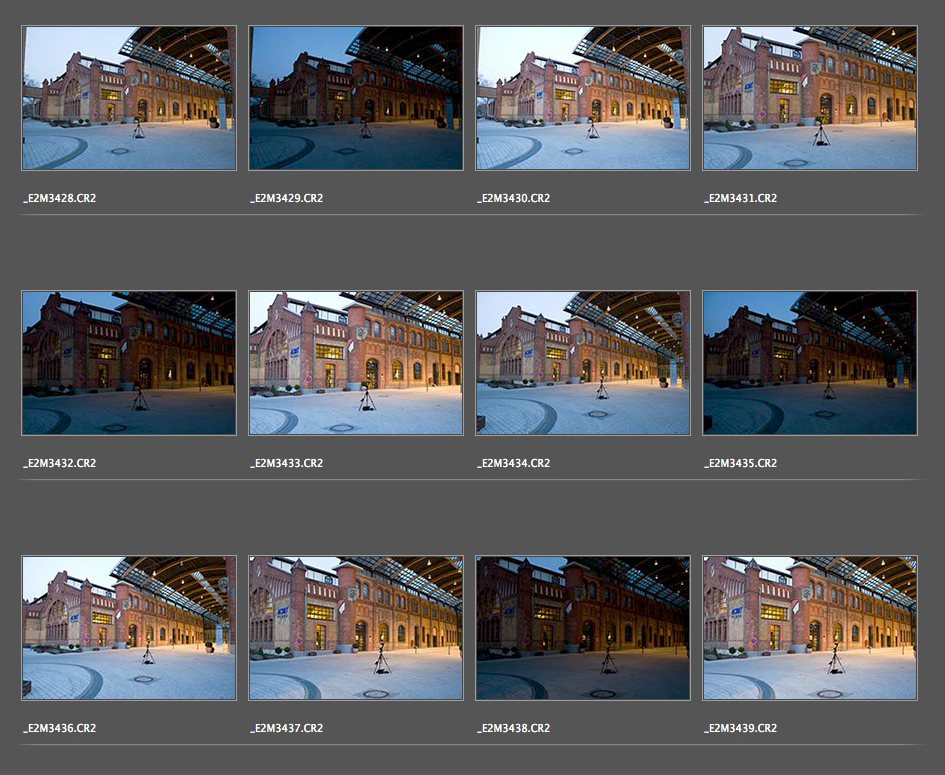The width and height of the screenshot is (945, 775).
Task: Select the file name _E2M3431.CR2
Action: coord(740,198)
